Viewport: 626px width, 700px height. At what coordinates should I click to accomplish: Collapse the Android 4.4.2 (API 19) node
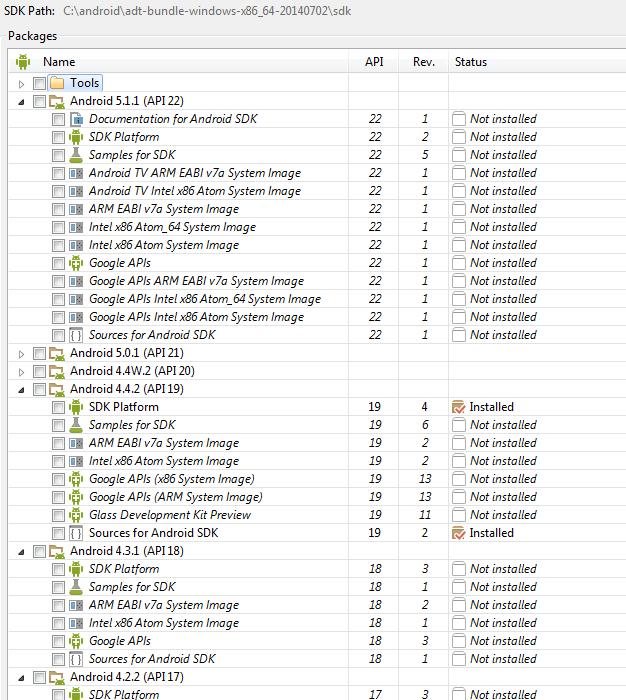pos(21,390)
